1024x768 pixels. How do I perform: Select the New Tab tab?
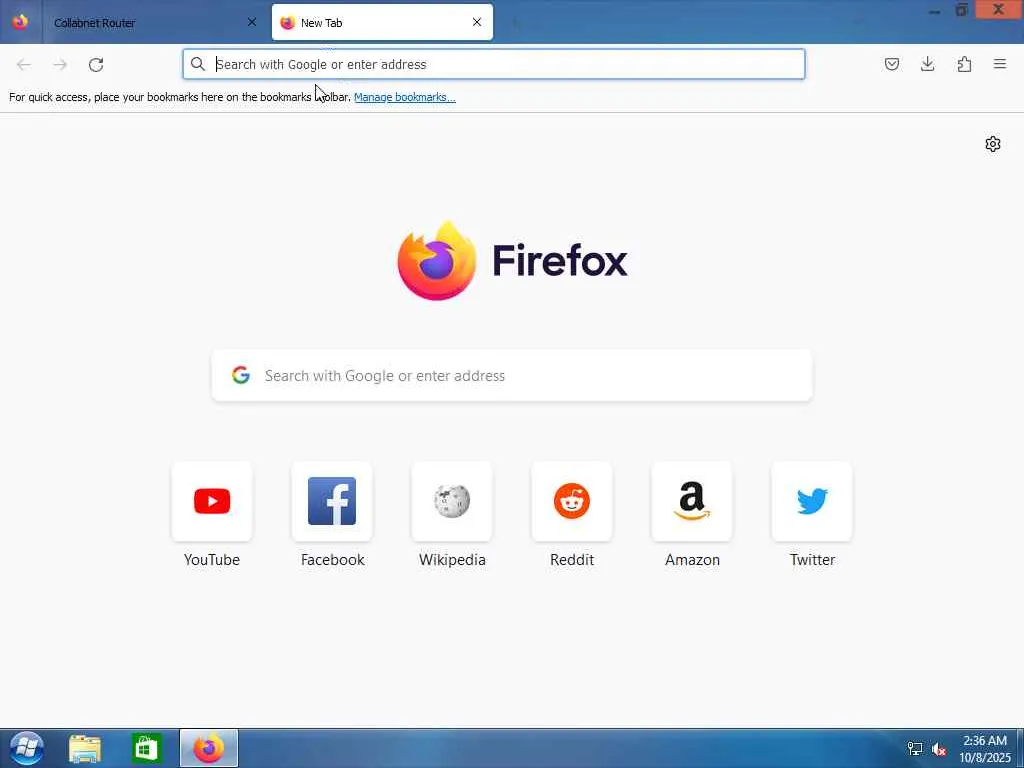(382, 22)
